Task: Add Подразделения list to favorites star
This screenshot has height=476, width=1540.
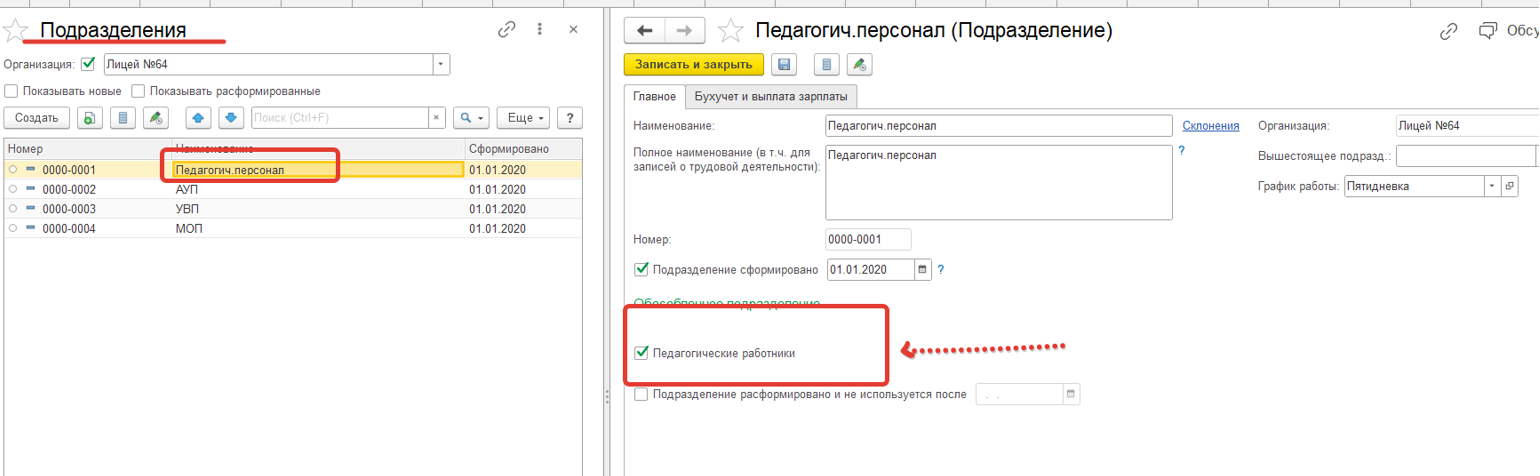Action: point(15,31)
